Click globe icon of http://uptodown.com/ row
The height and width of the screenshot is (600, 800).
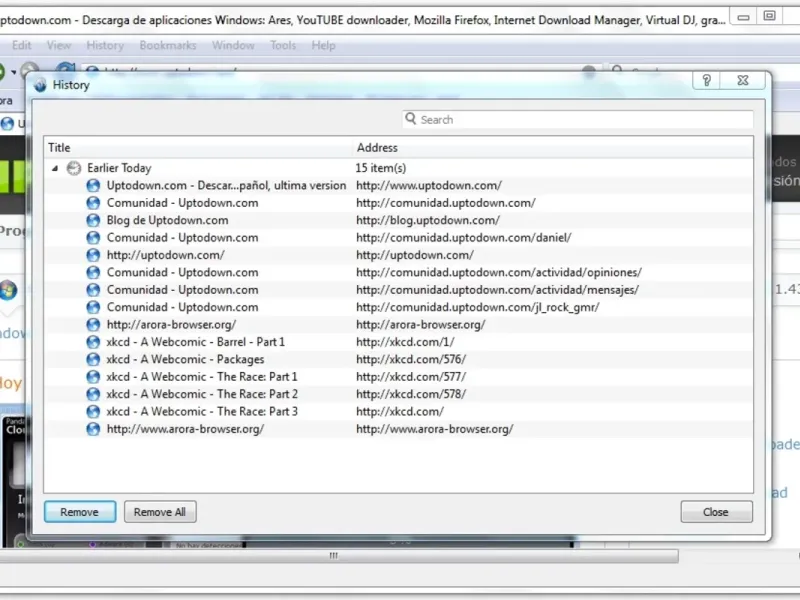pos(93,255)
